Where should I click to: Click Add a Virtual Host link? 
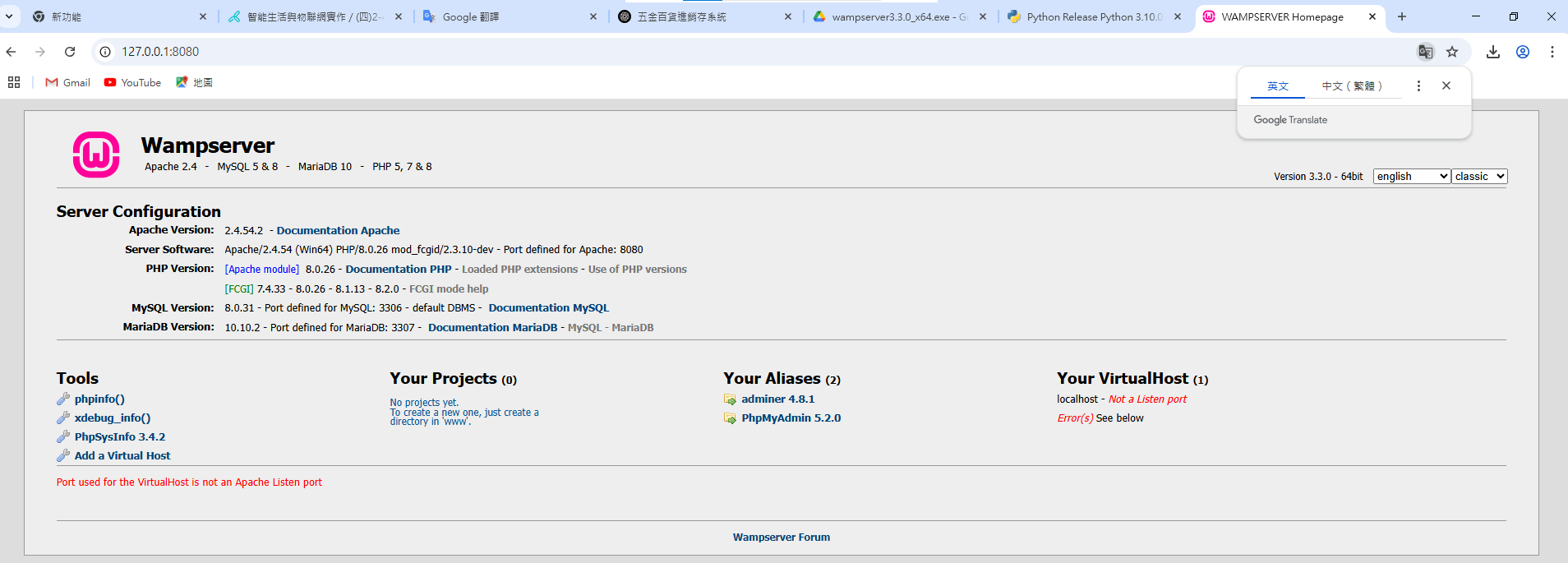pyautogui.click(x=122, y=456)
